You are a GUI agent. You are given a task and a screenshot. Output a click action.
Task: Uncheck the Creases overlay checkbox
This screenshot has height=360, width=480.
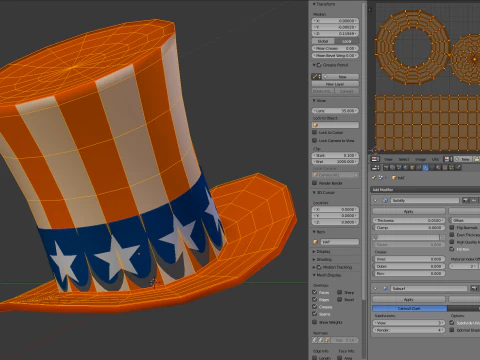(x=314, y=307)
